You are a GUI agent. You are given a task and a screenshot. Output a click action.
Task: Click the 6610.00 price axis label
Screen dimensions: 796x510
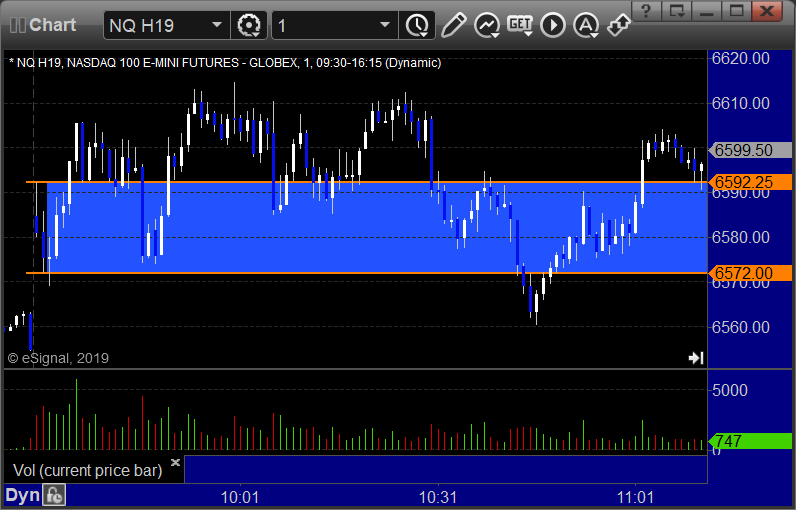coord(741,104)
